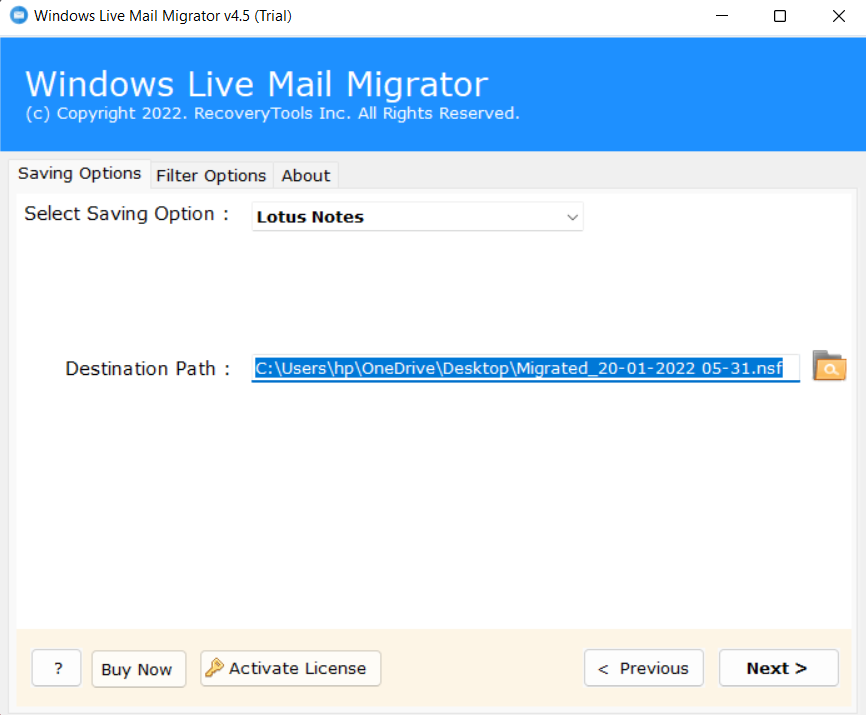Viewport: 866px width, 715px height.
Task: Maximize the Windows Live Mail Migrator window
Action: point(780,16)
